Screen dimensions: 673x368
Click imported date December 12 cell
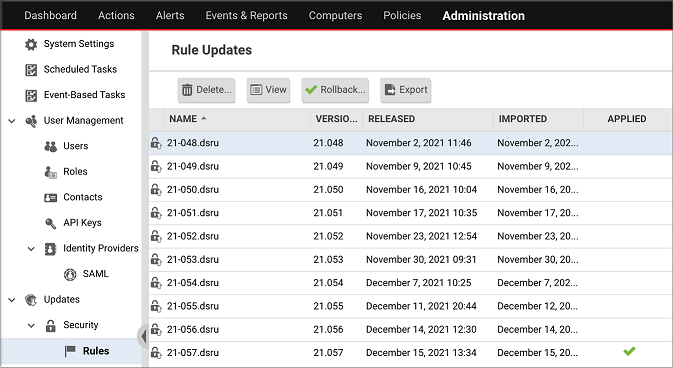coord(538,306)
